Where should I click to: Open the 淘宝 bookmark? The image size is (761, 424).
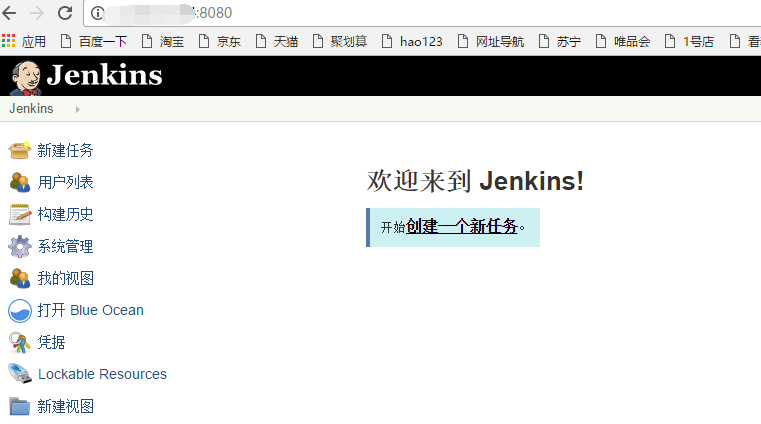pos(163,42)
